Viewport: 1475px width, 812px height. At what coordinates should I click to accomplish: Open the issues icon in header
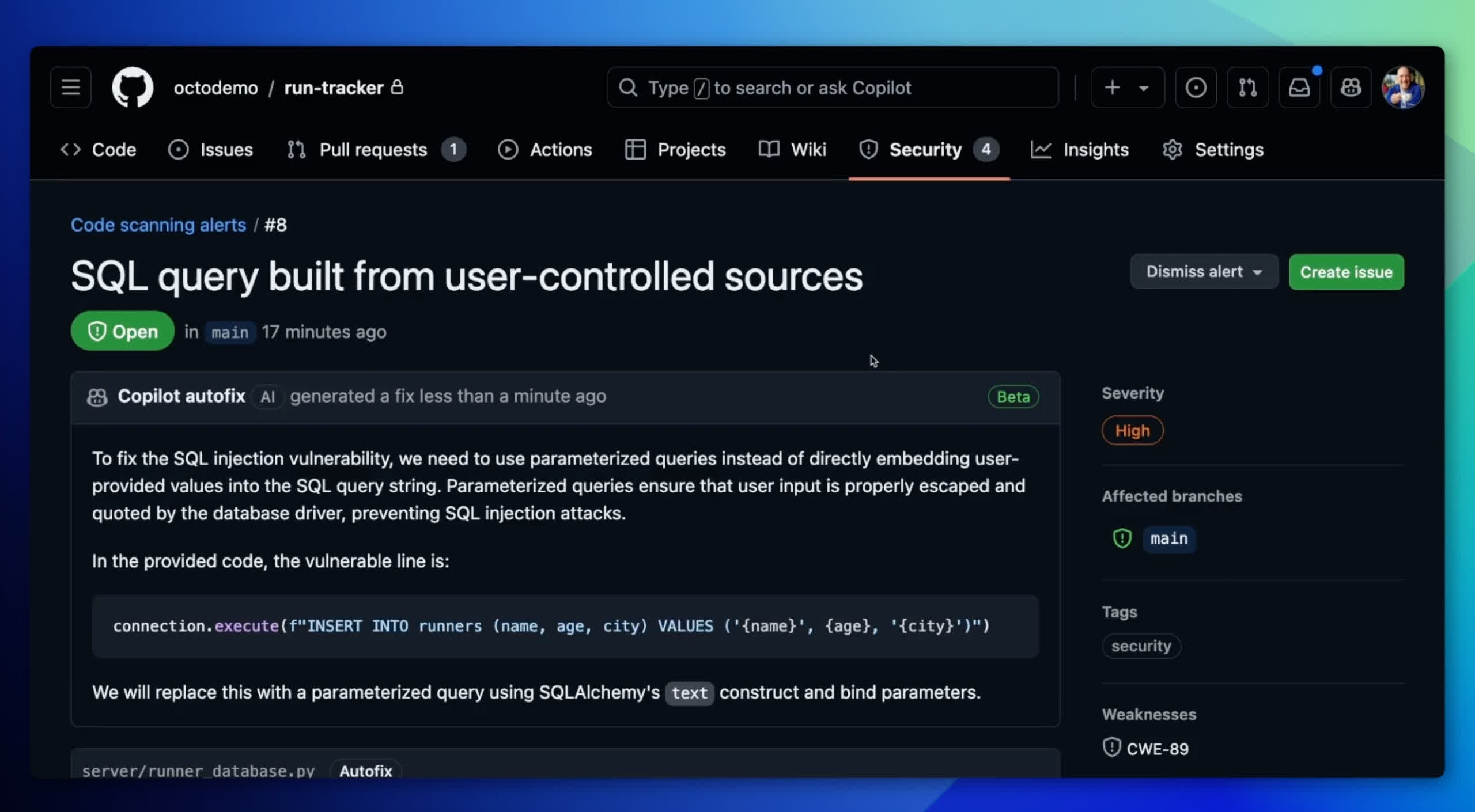click(x=1196, y=88)
